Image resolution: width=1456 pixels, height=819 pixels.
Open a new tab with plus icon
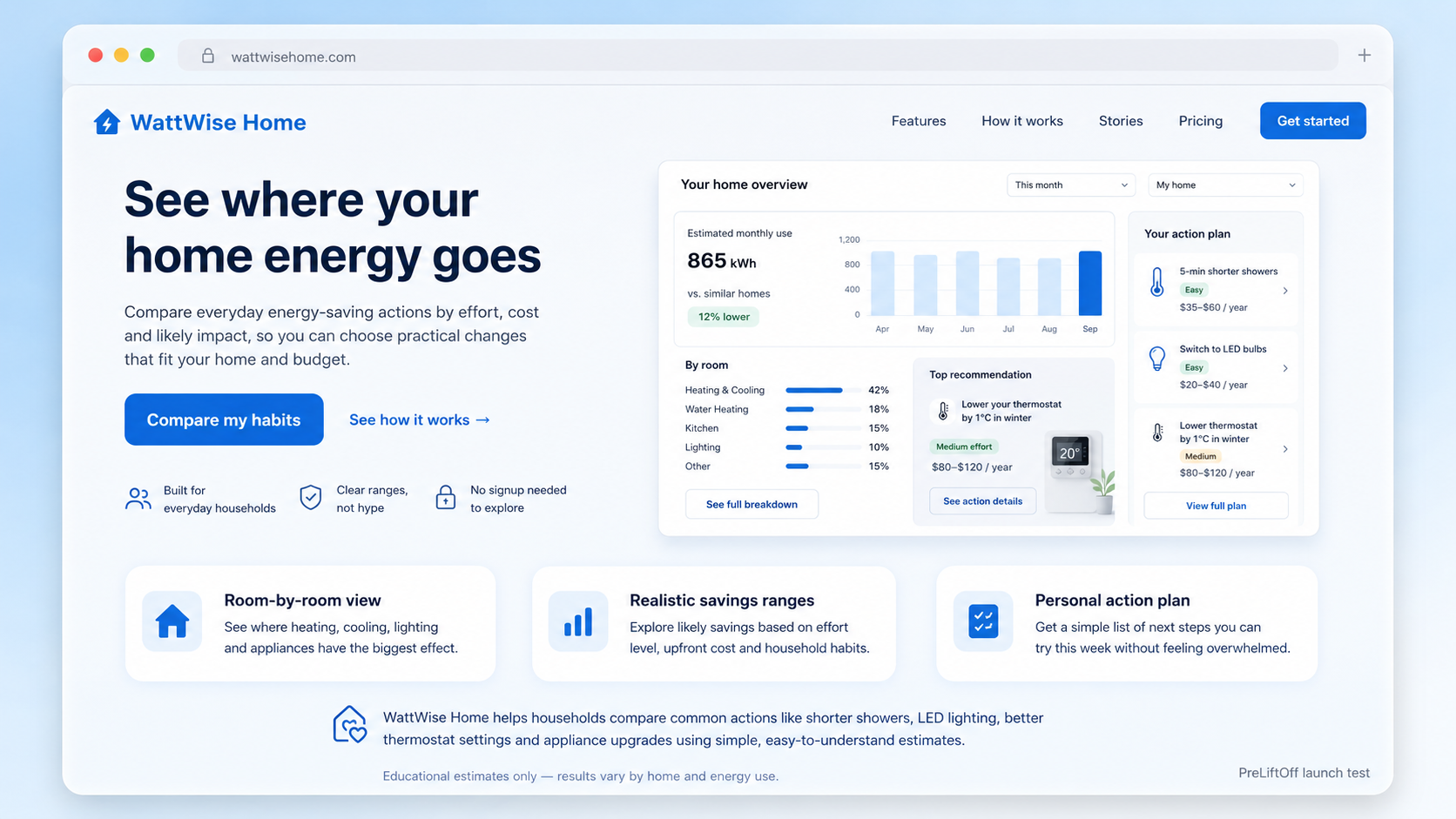1364,55
